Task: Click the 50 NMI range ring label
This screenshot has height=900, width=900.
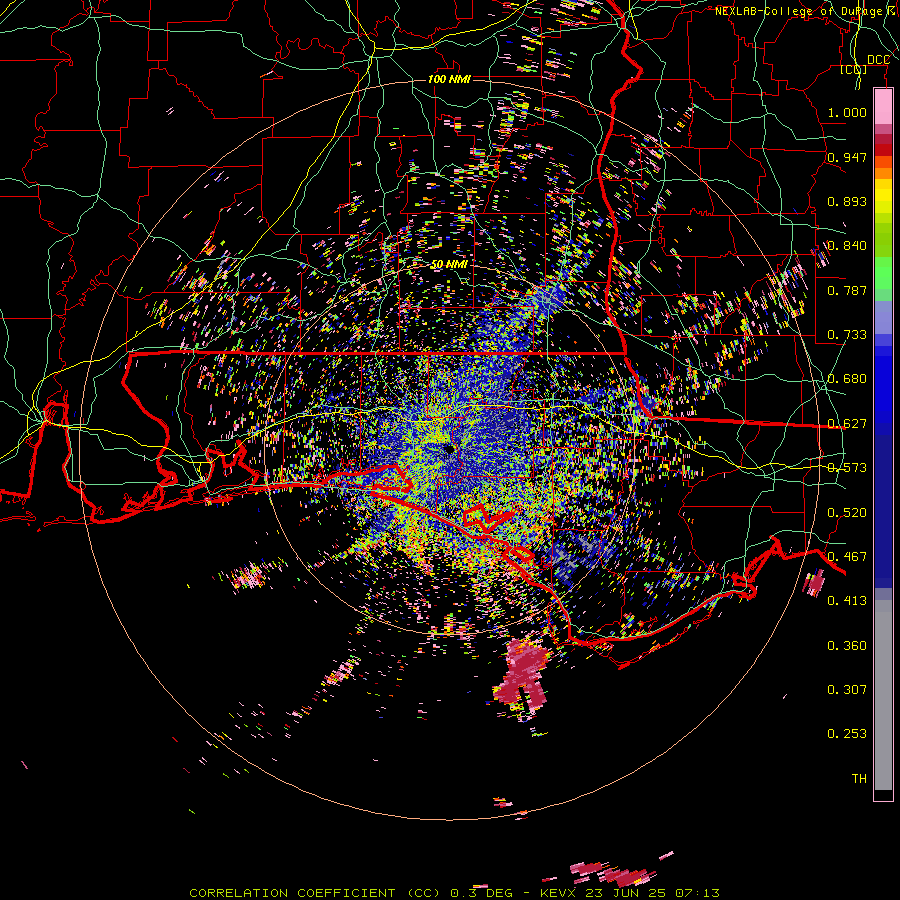Action: click(x=449, y=265)
